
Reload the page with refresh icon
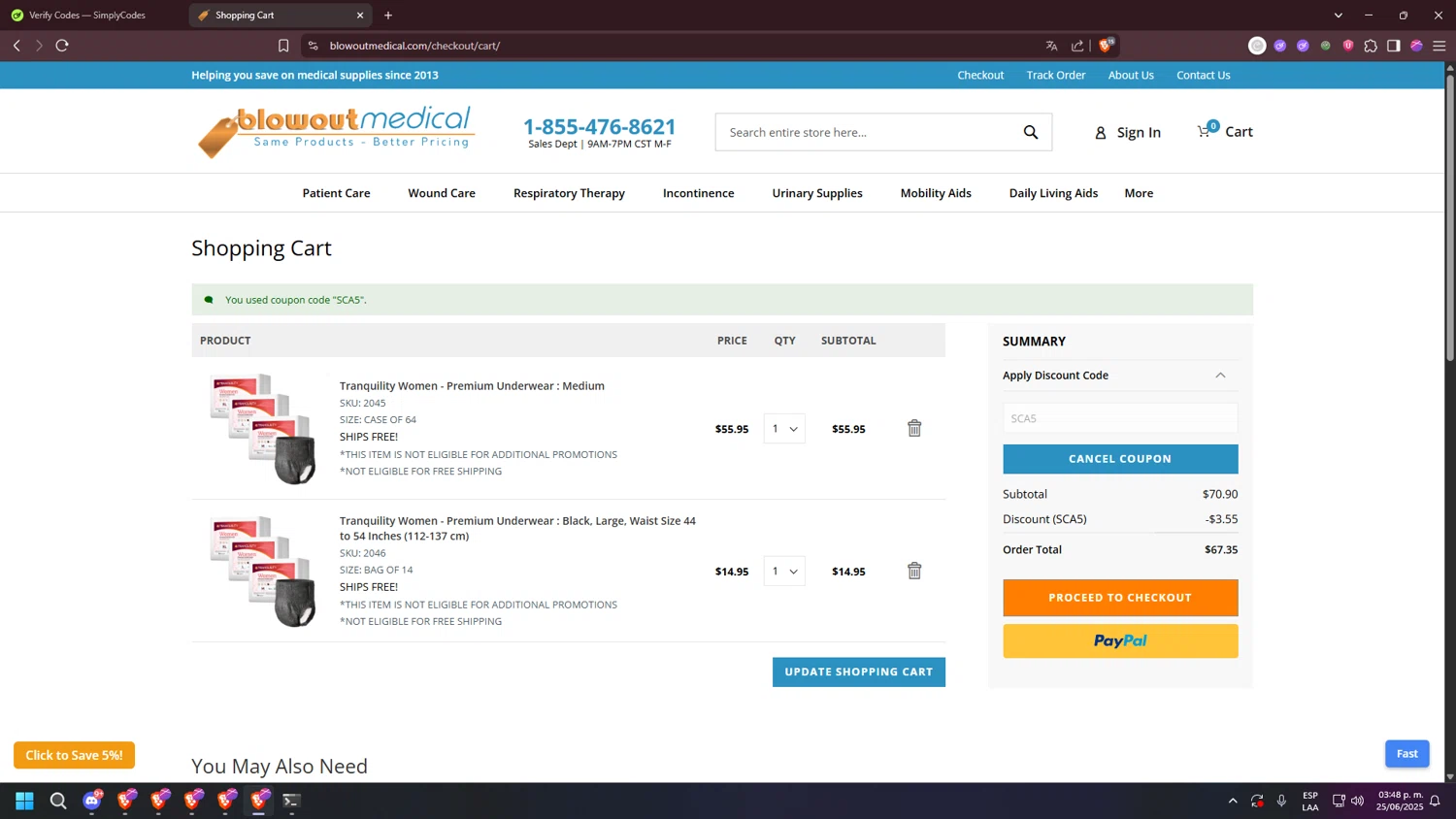[62, 46]
